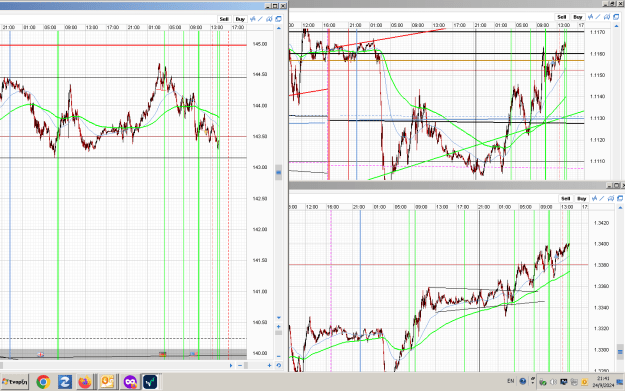Click Sell in the bottom-right chart

coord(566,198)
